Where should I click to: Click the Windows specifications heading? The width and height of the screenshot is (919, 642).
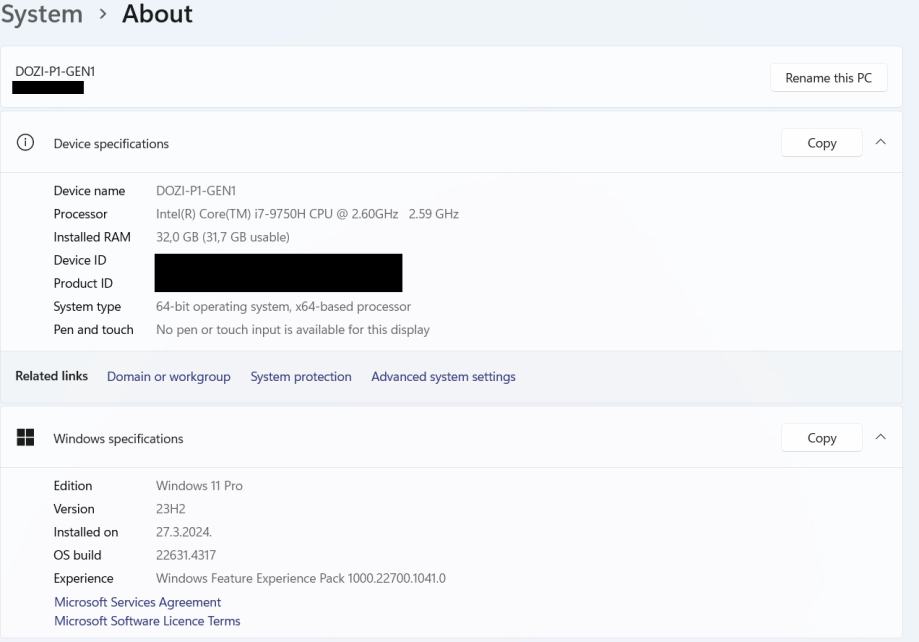coord(118,439)
